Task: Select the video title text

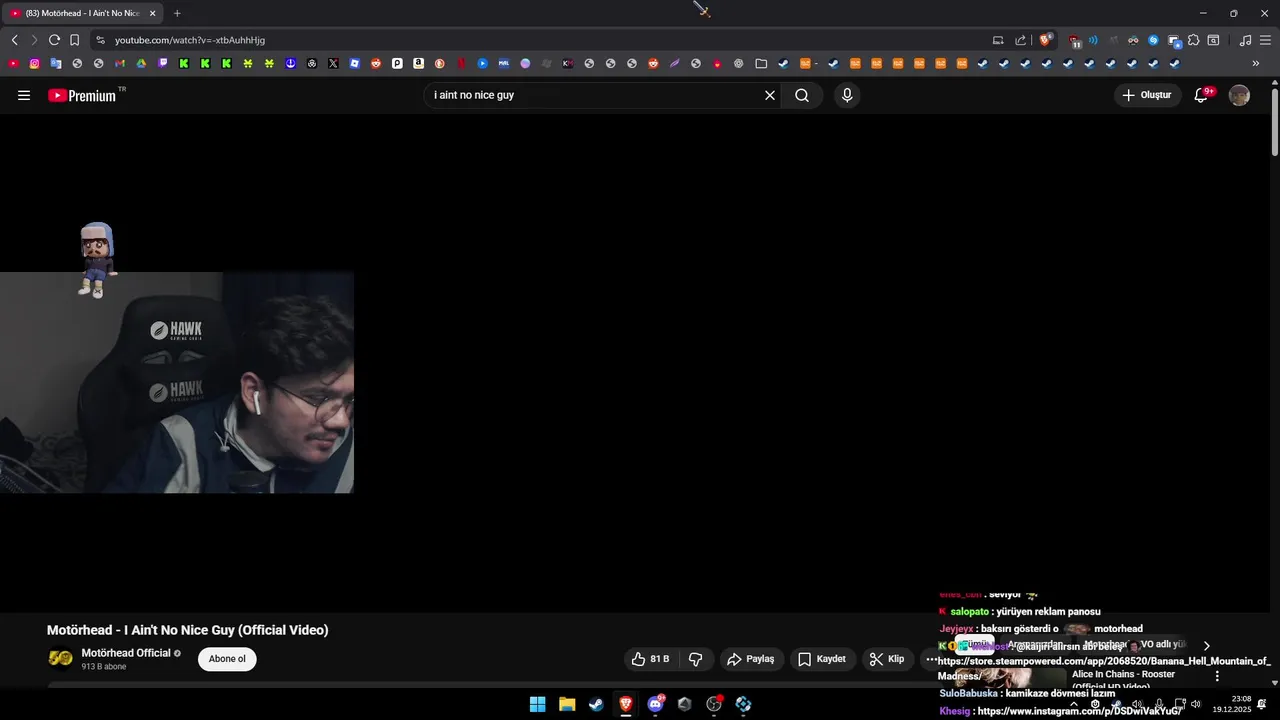Action: tap(187, 630)
